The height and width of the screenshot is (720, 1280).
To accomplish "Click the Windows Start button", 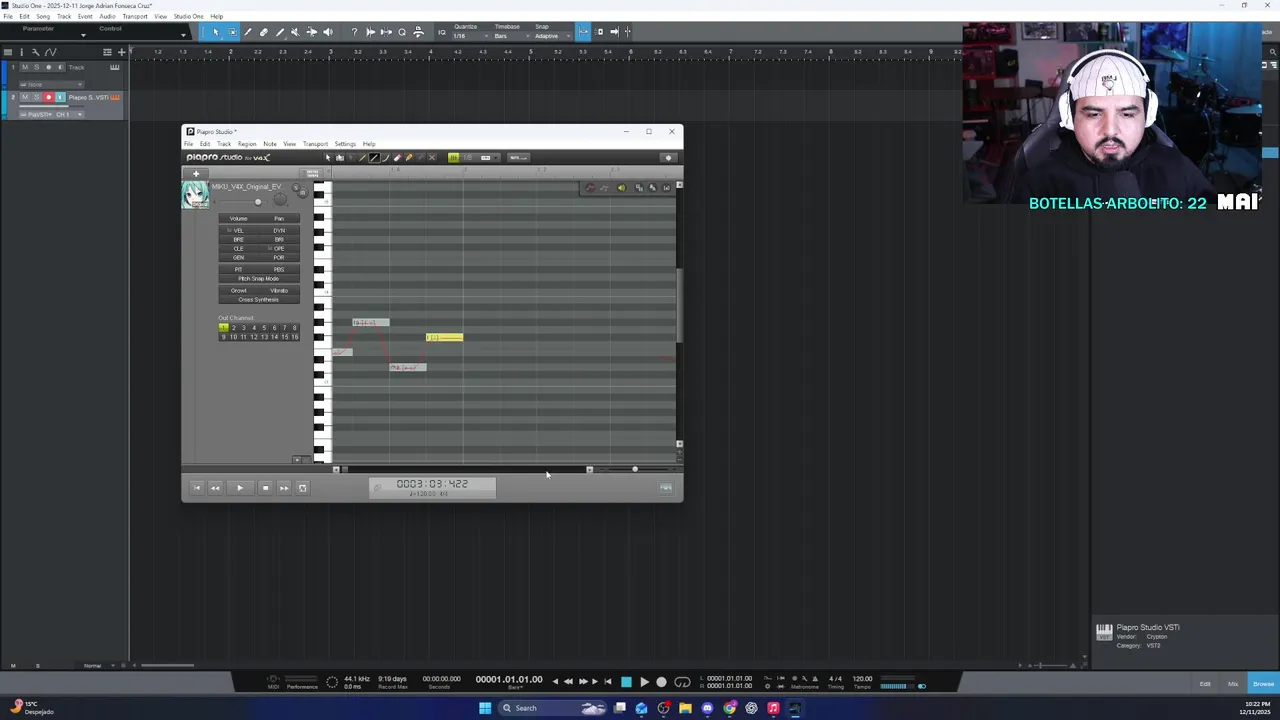I will (x=485, y=708).
